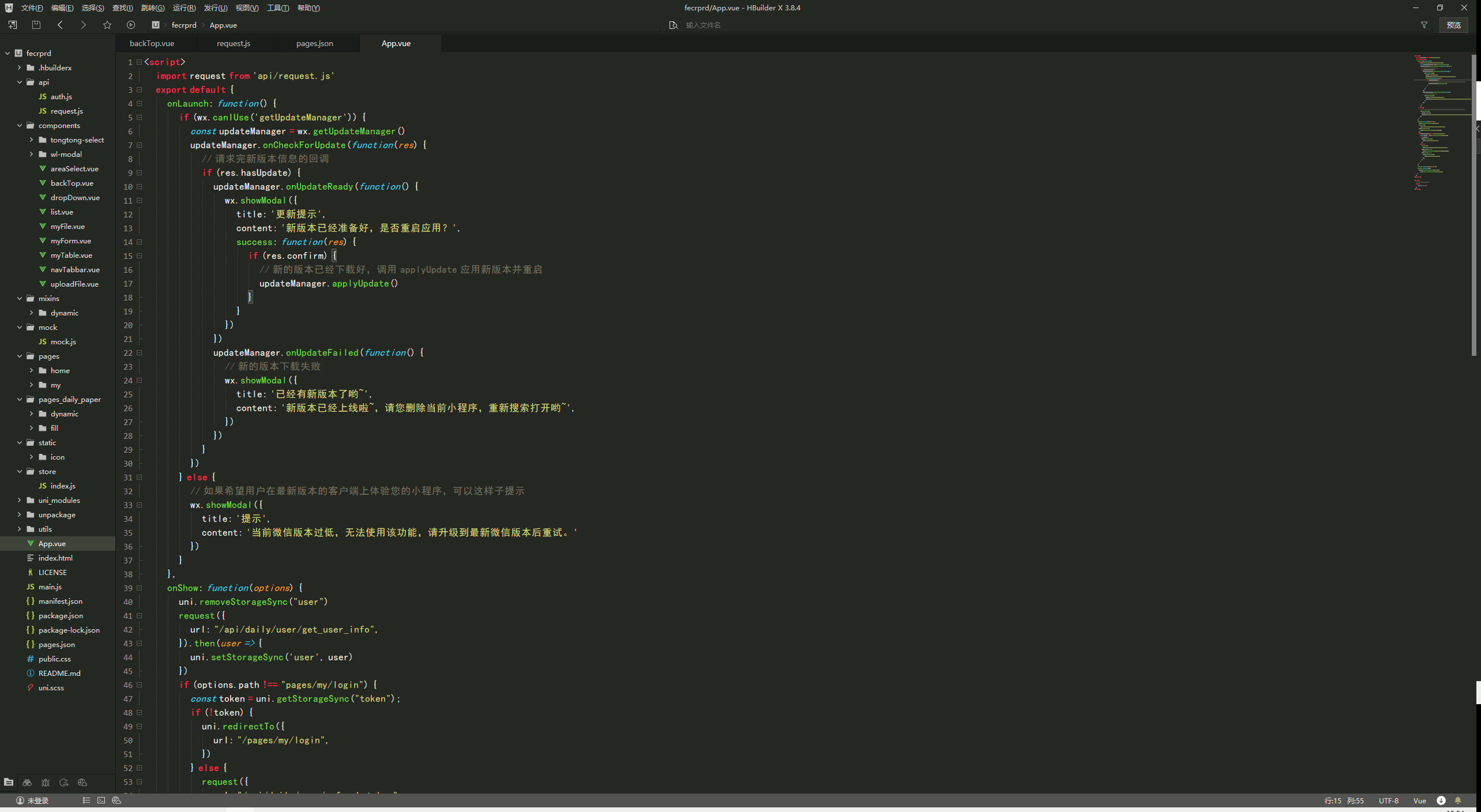Open notifications bell icon
Viewport: 1481px width, 812px height.
(1458, 800)
